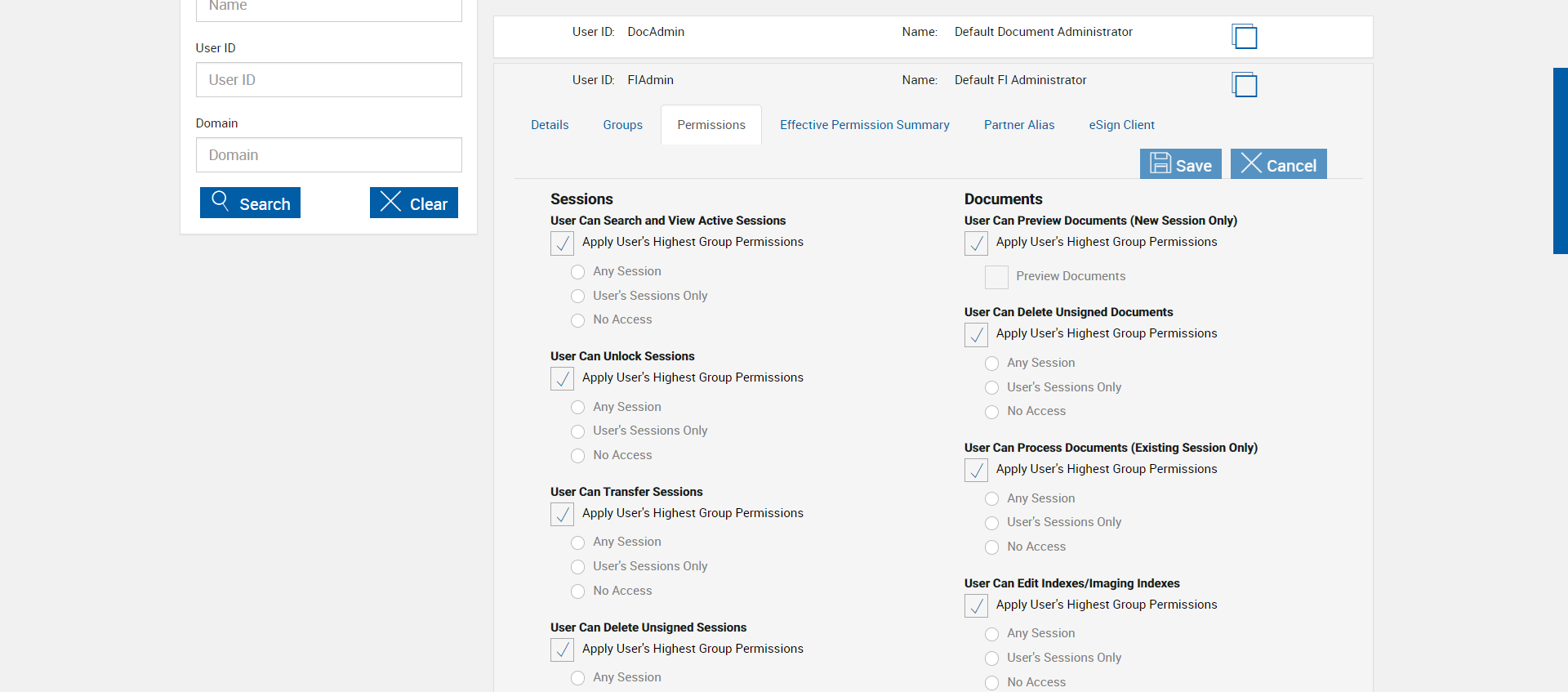Select No Access under User Can Edit Indexes
The image size is (1568, 692).
[992, 683]
